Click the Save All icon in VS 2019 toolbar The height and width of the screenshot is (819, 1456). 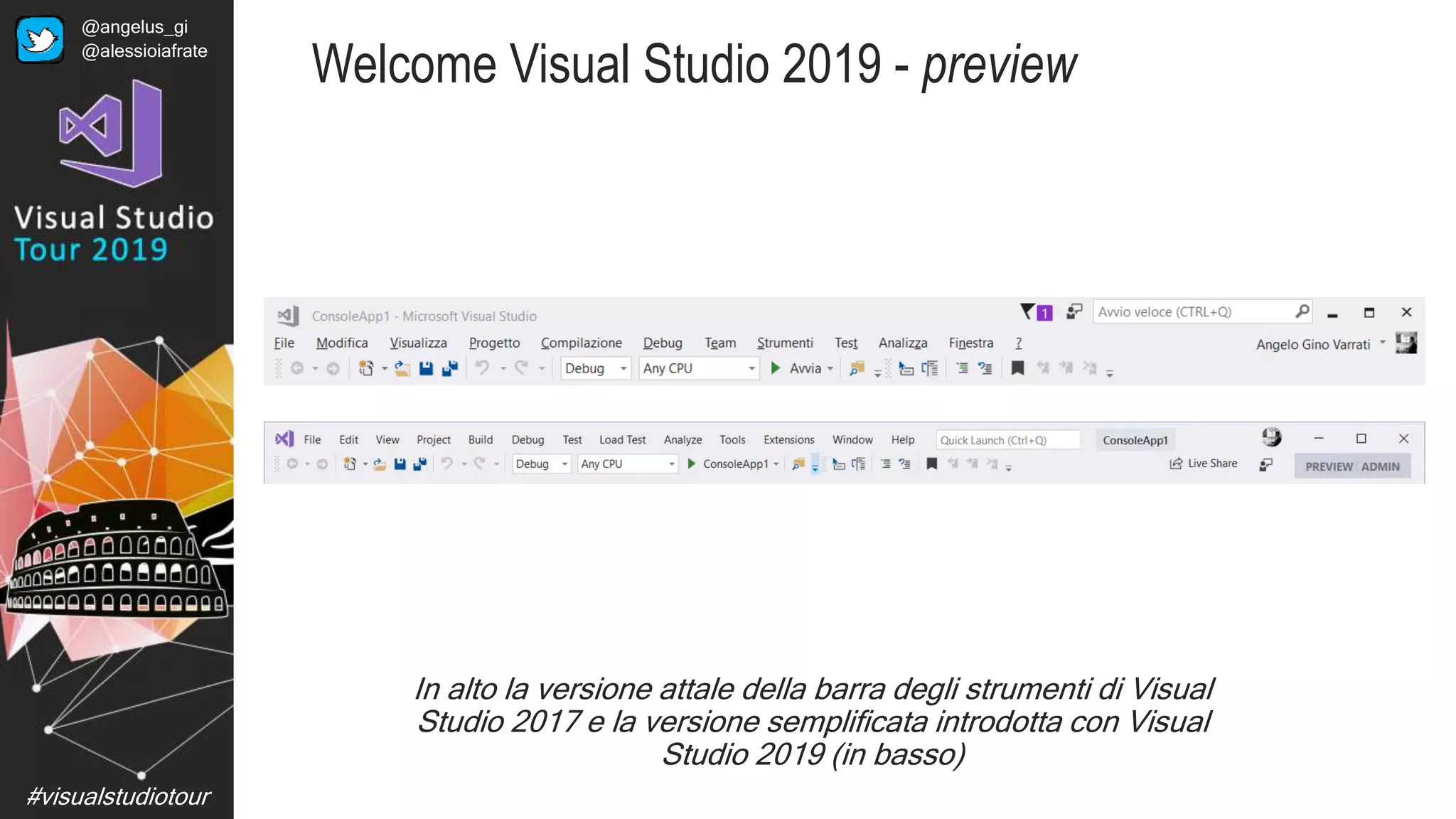point(419,464)
